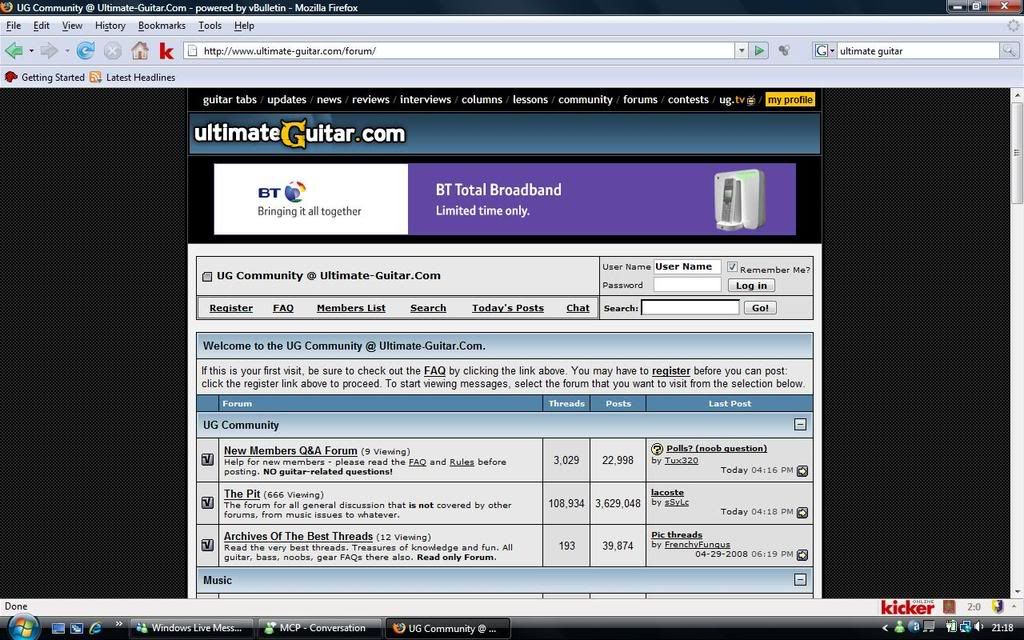Click in the Password field

[687, 285]
